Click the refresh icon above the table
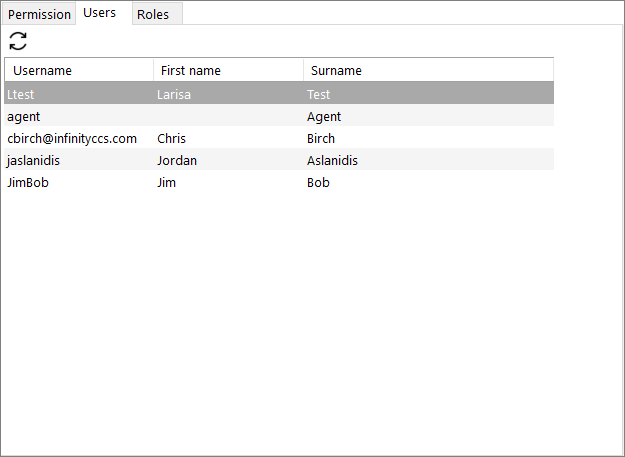The height and width of the screenshot is (457, 625). click(18, 41)
